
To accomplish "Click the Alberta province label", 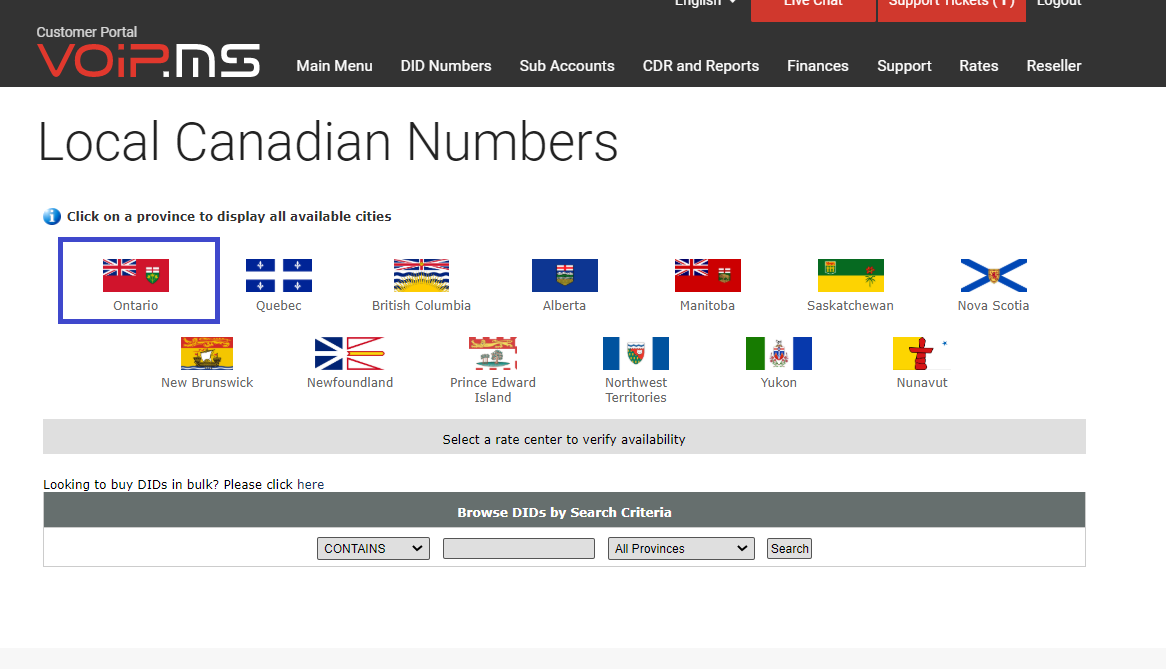I will pyautogui.click(x=564, y=306).
